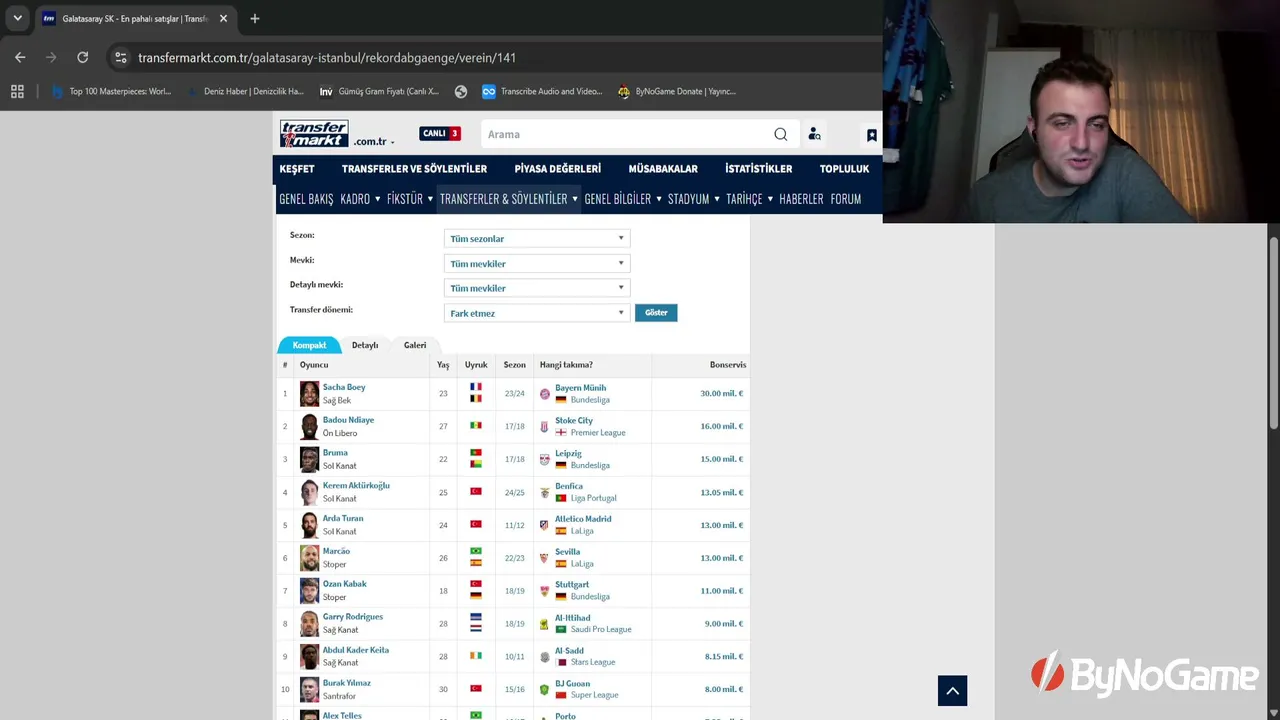
Task: Click the BJ Guoan club crest
Action: 545,690
